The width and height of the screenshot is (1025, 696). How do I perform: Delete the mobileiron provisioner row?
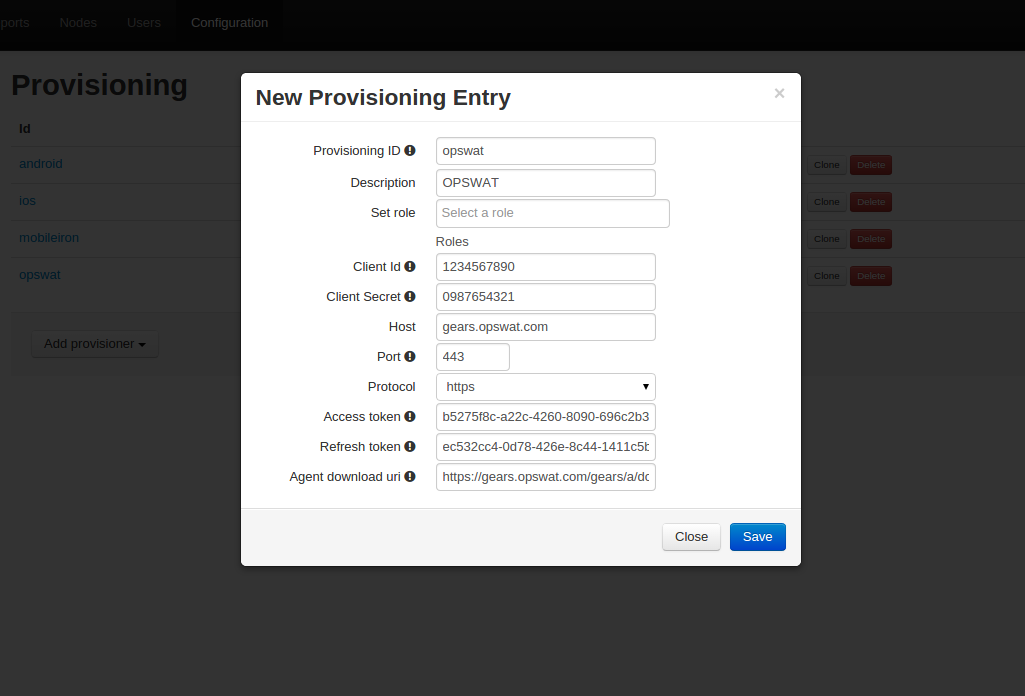click(x=871, y=239)
